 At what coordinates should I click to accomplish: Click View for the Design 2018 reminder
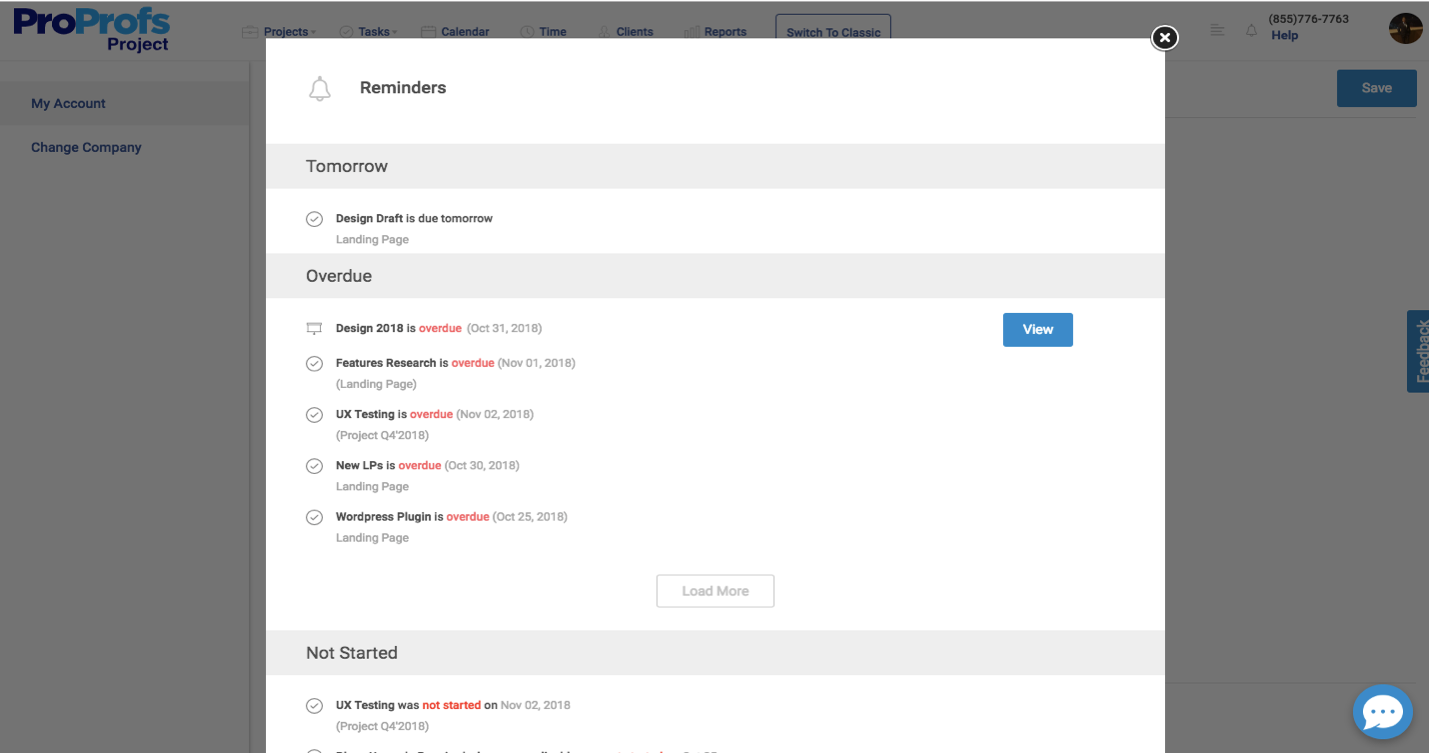(1037, 329)
